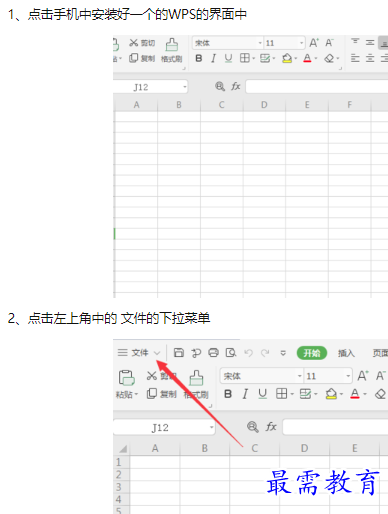The height and width of the screenshot is (514, 388).
Task: Pick the yellow fill color bucket in step 1 ribbon
Action: pyautogui.click(x=287, y=58)
